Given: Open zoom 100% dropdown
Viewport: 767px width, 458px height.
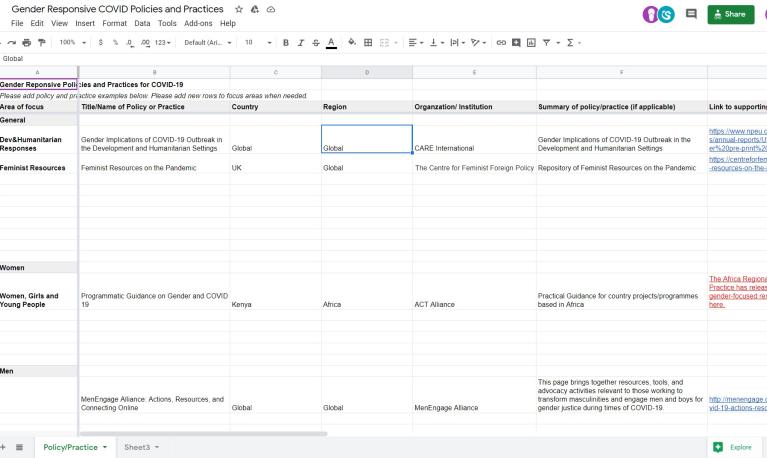Looking at the screenshot, I should [72, 43].
